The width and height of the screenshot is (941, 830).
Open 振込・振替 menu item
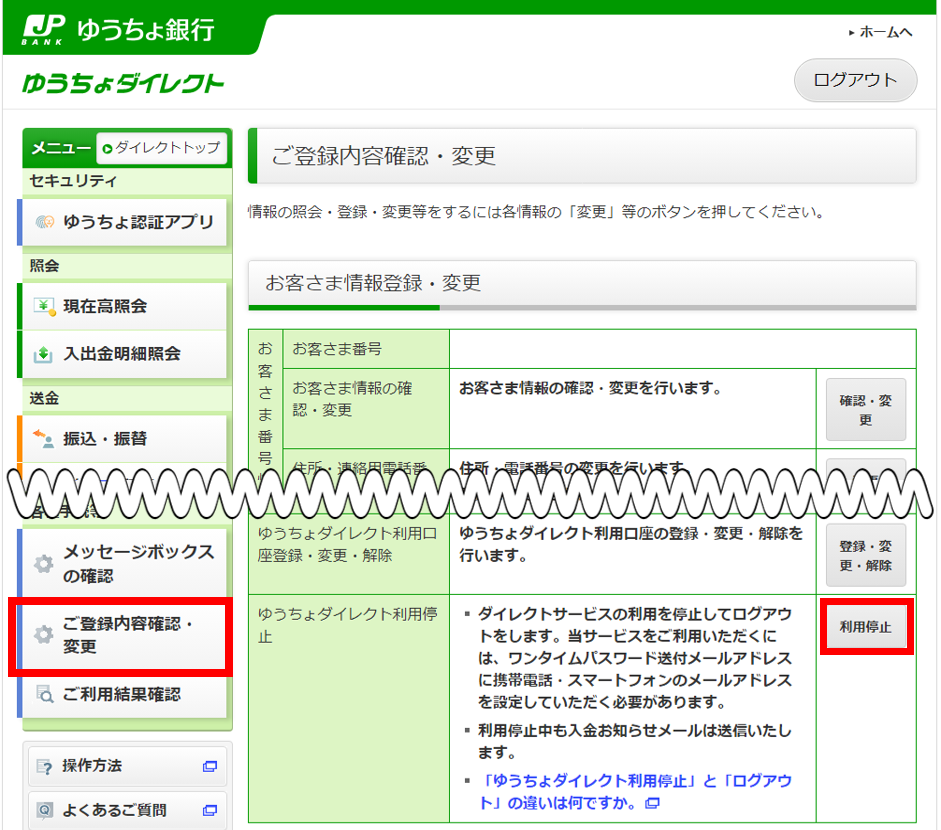pyautogui.click(x=124, y=439)
